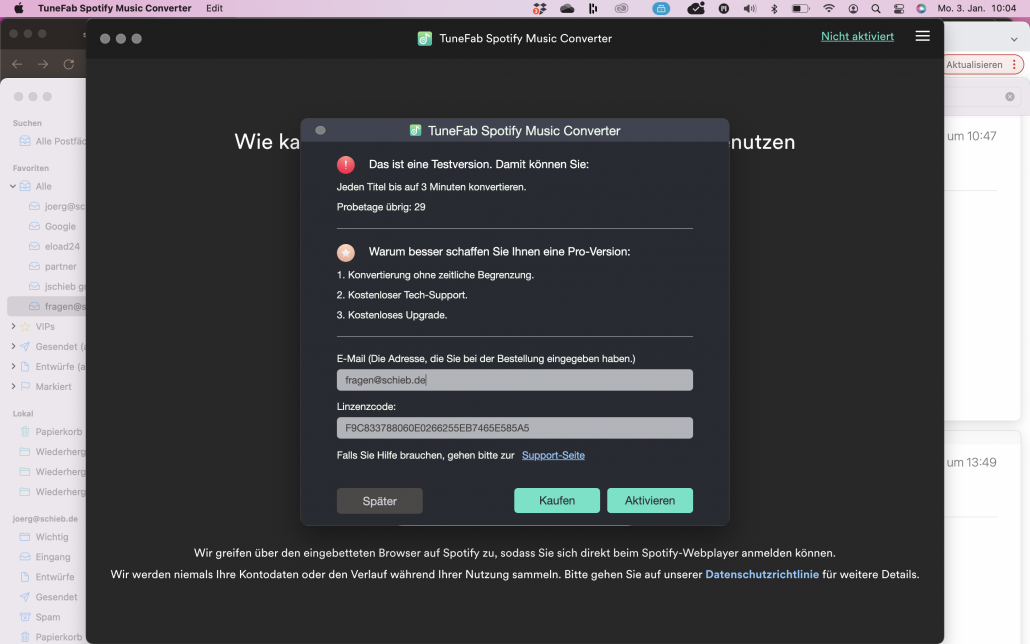Image resolution: width=1030 pixels, height=644 pixels.
Task: Focus the E-Mail input field
Action: click(514, 380)
